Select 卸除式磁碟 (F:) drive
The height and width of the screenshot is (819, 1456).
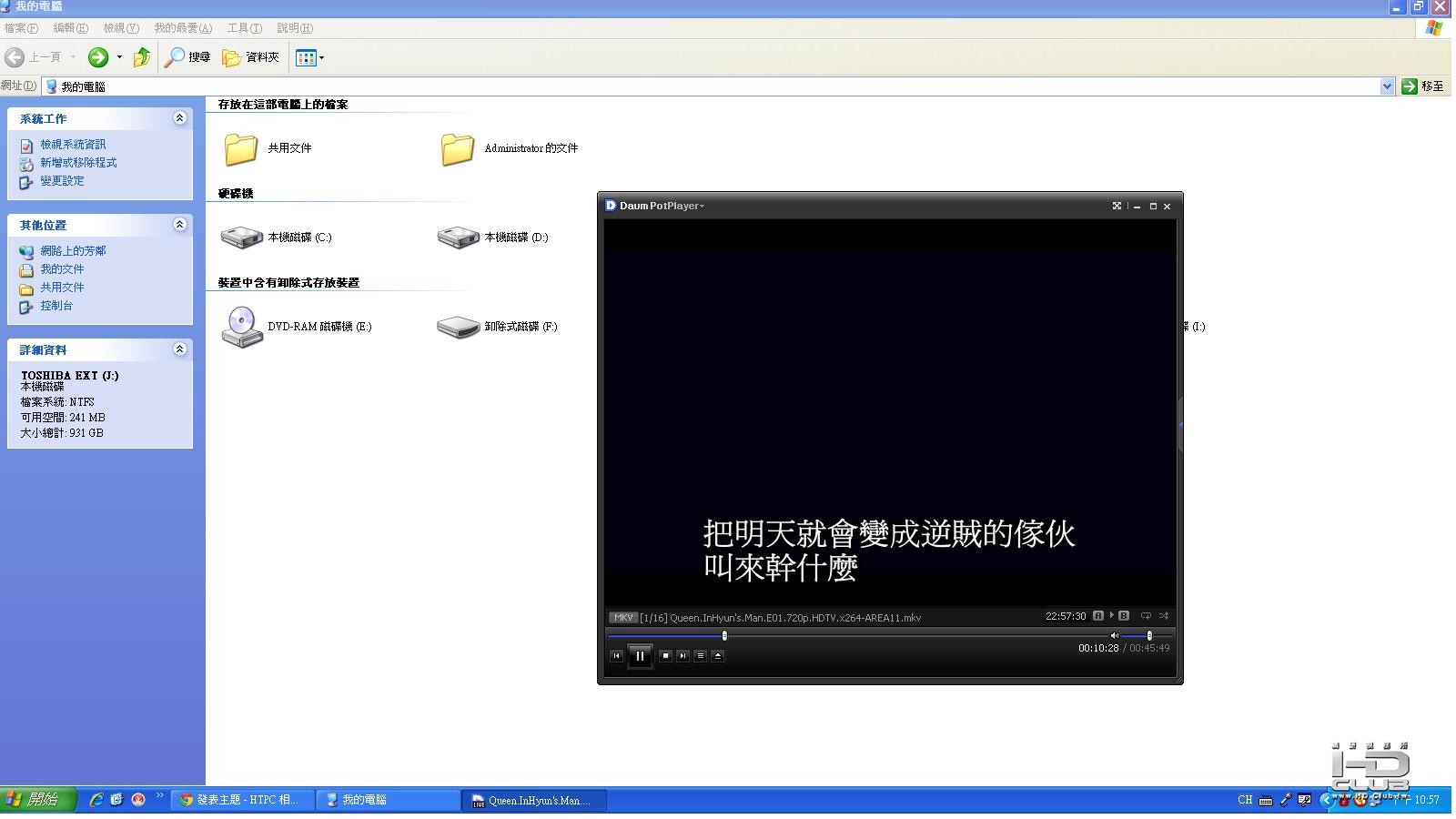(497, 327)
